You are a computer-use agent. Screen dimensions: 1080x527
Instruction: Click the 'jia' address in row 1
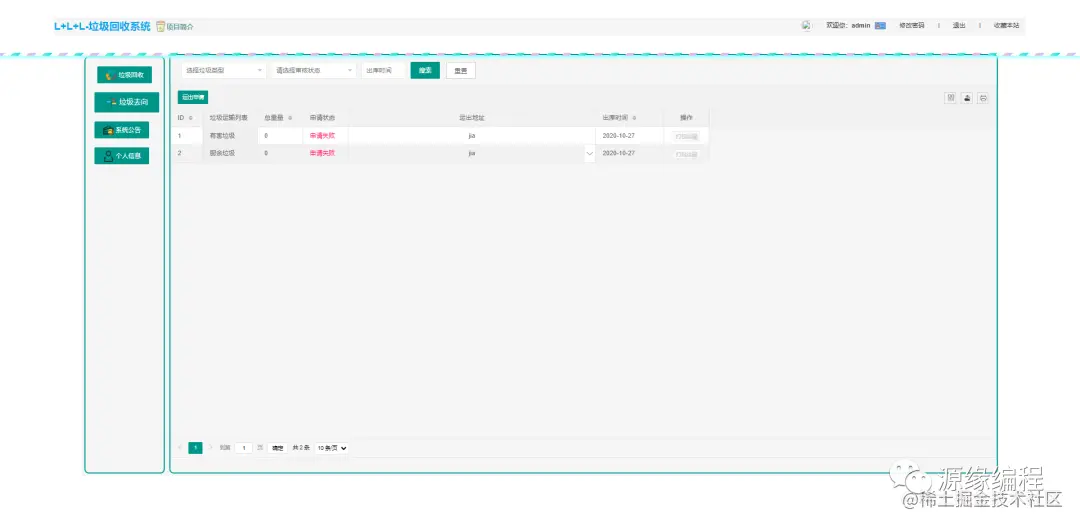click(x=472, y=136)
